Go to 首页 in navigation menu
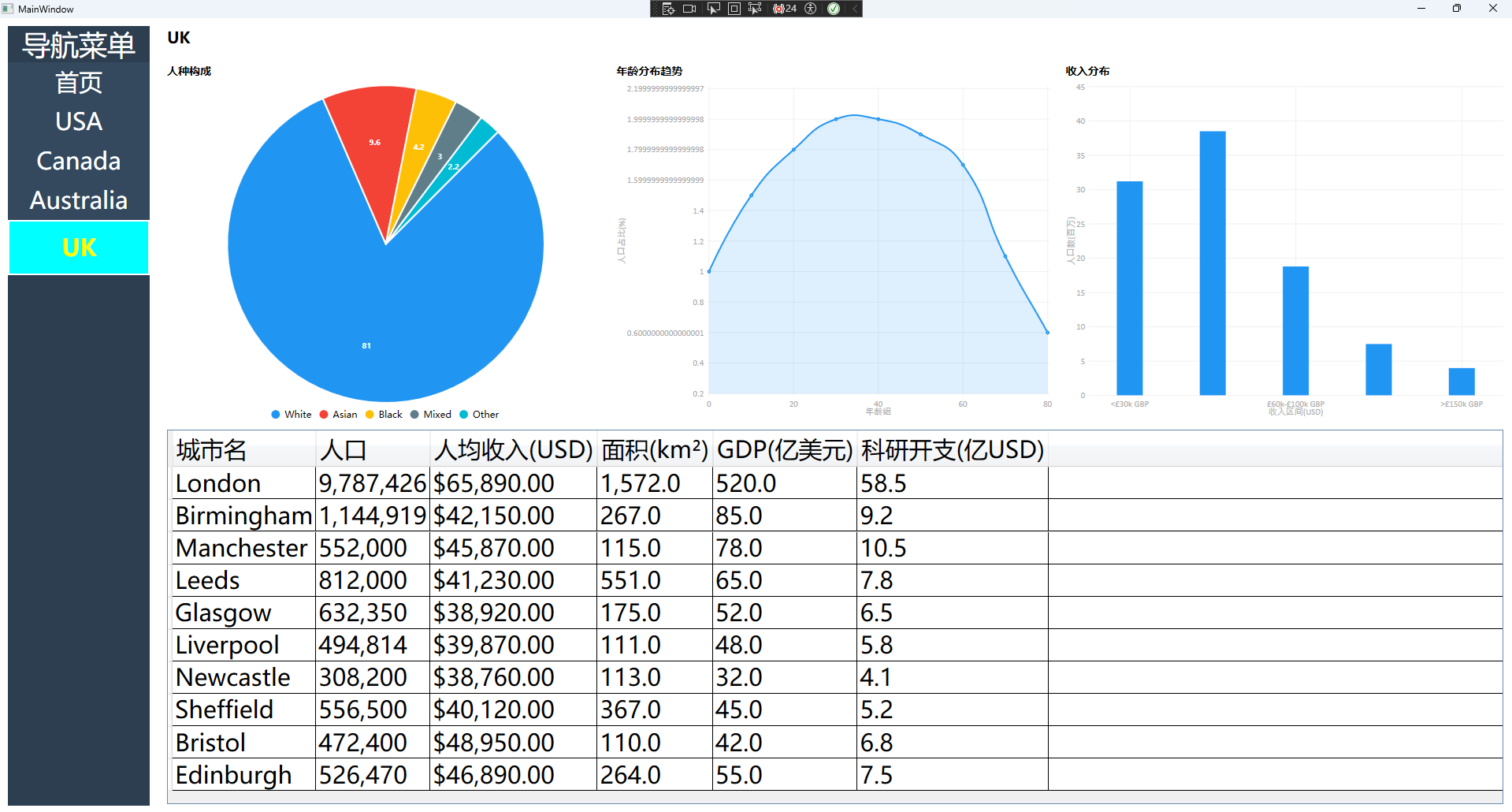The width and height of the screenshot is (1512, 812). click(x=79, y=83)
